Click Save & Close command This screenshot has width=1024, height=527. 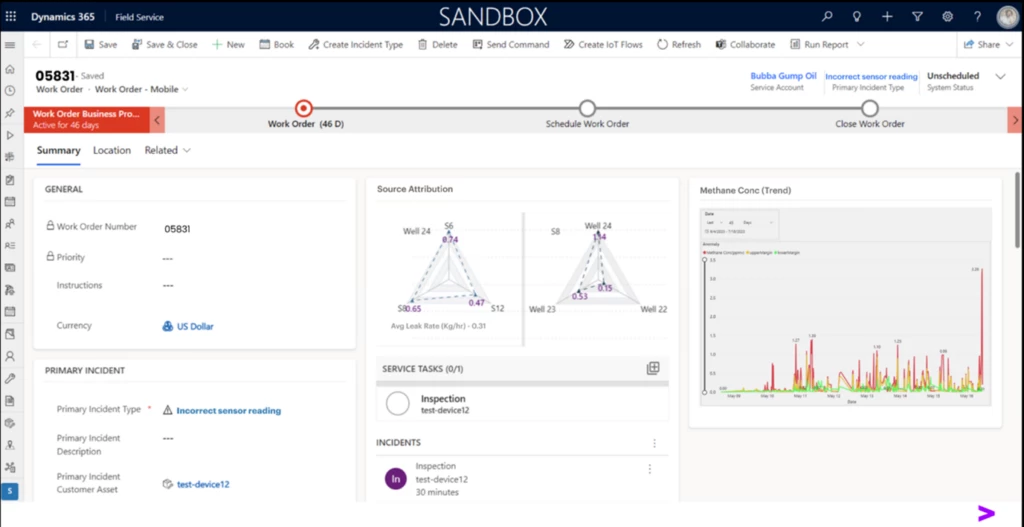point(165,44)
